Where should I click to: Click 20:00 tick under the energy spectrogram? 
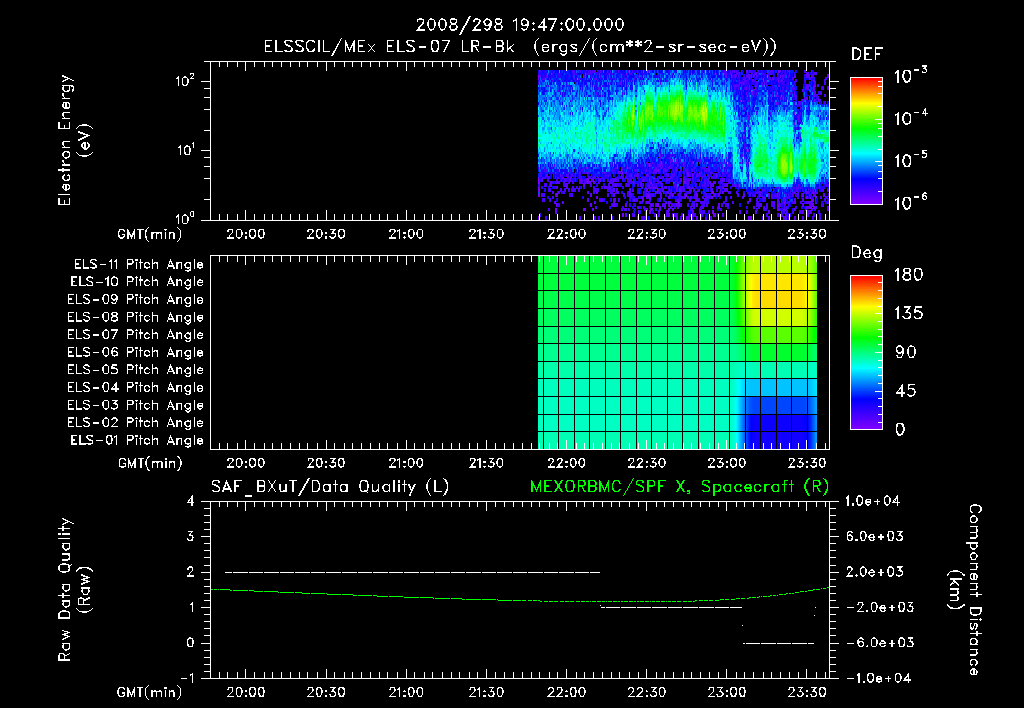coord(246,234)
